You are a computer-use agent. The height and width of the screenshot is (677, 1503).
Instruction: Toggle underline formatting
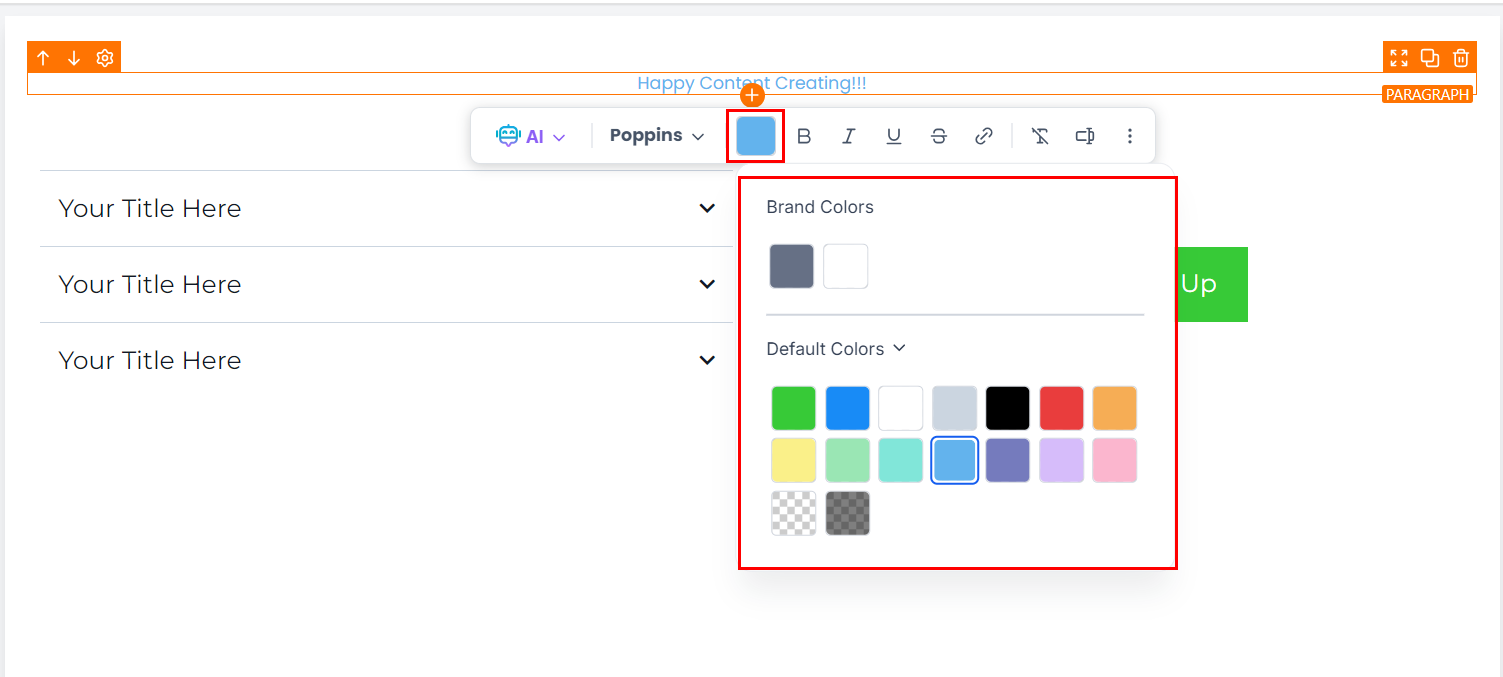(894, 136)
